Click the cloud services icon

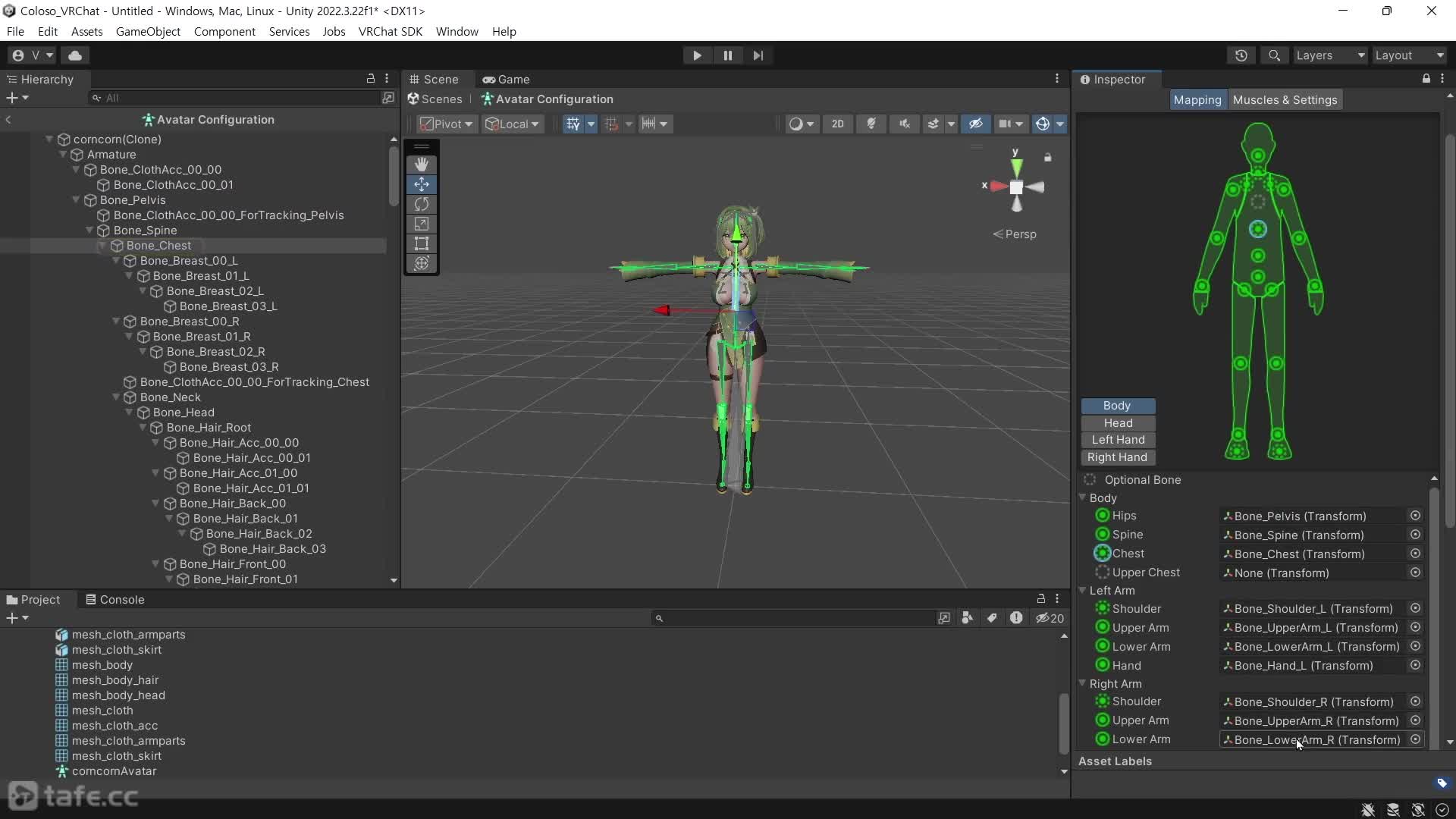(x=75, y=55)
